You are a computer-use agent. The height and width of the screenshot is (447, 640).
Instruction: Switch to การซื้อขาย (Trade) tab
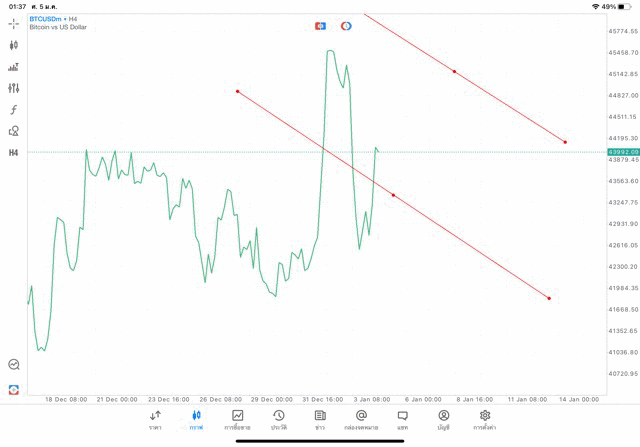pyautogui.click(x=238, y=419)
